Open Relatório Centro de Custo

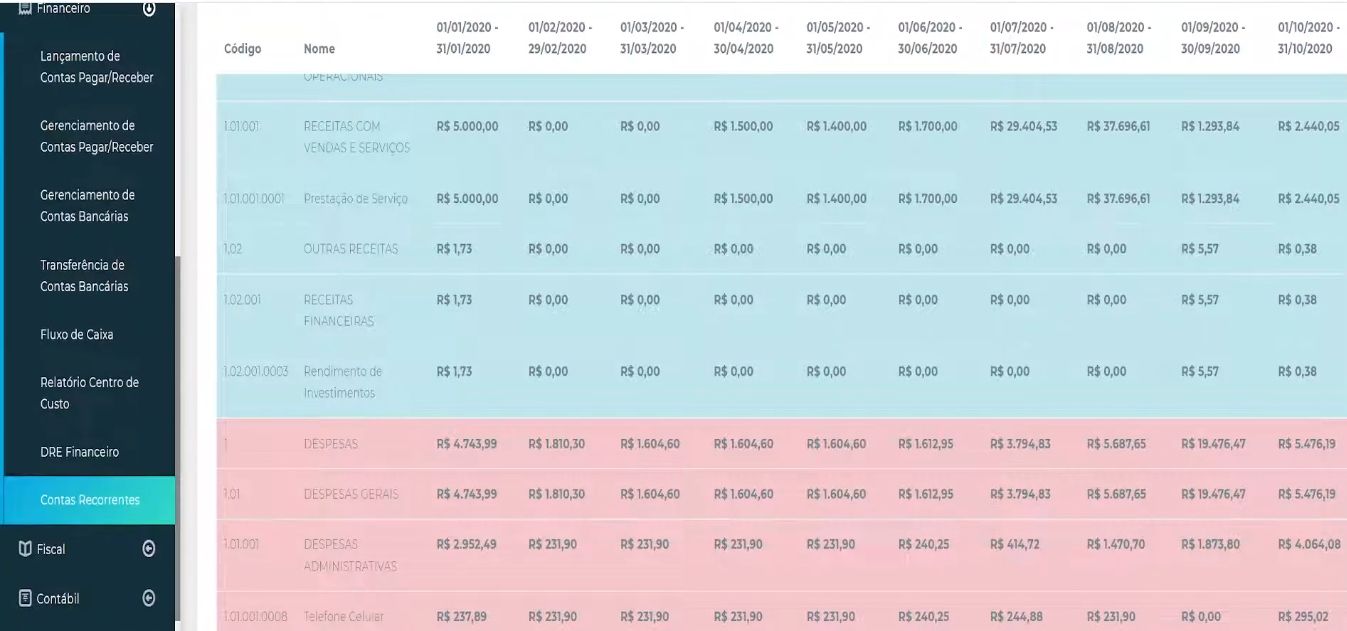click(89, 393)
